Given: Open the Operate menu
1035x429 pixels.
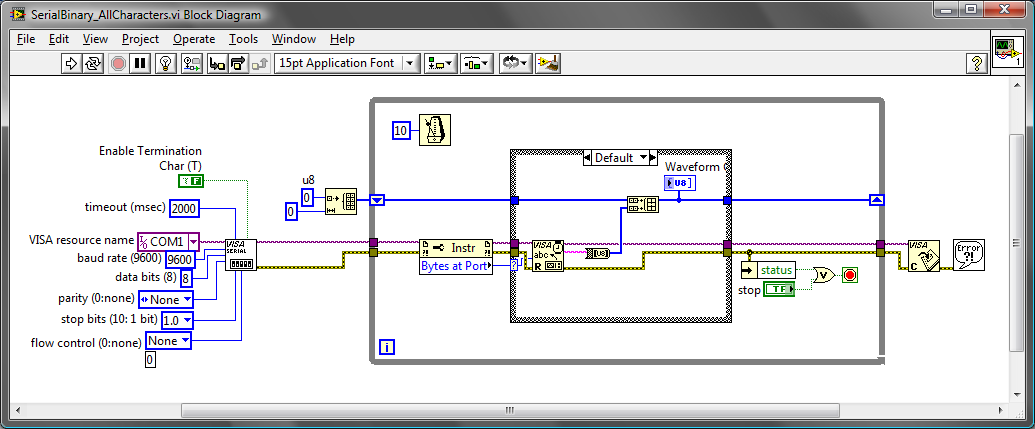Looking at the screenshot, I should click(193, 39).
